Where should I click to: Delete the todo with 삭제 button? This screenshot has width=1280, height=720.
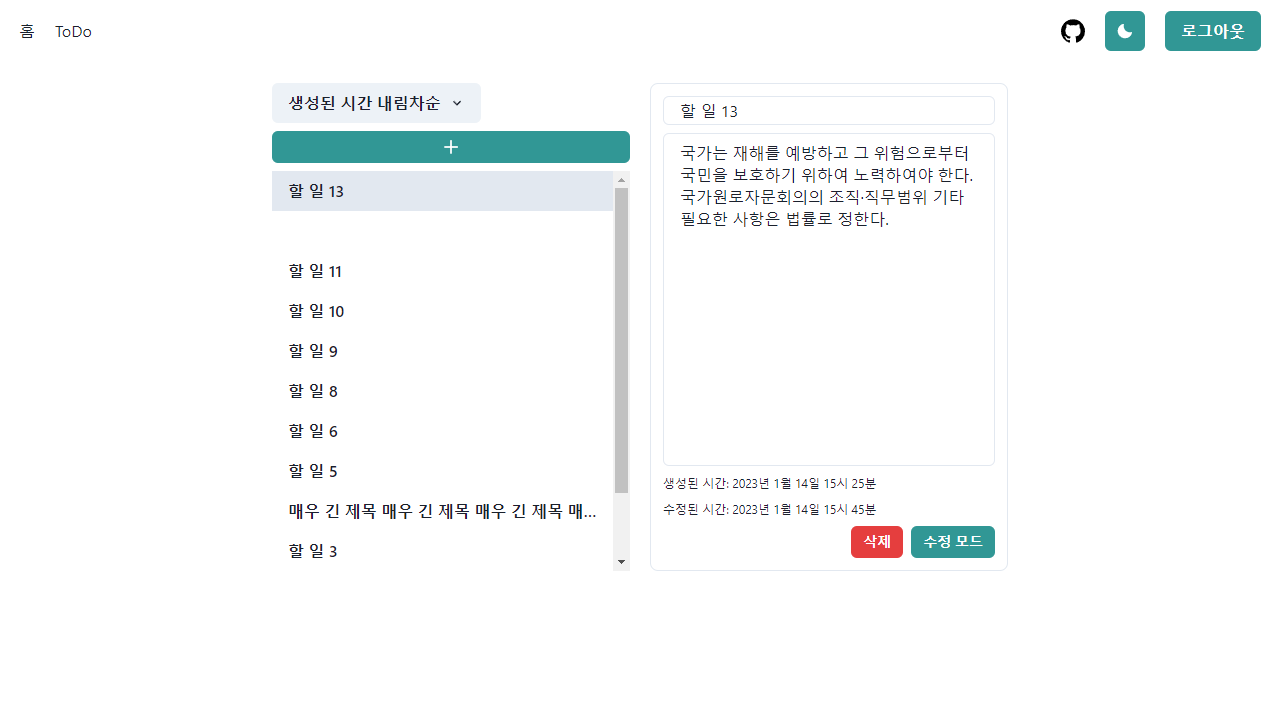point(877,542)
